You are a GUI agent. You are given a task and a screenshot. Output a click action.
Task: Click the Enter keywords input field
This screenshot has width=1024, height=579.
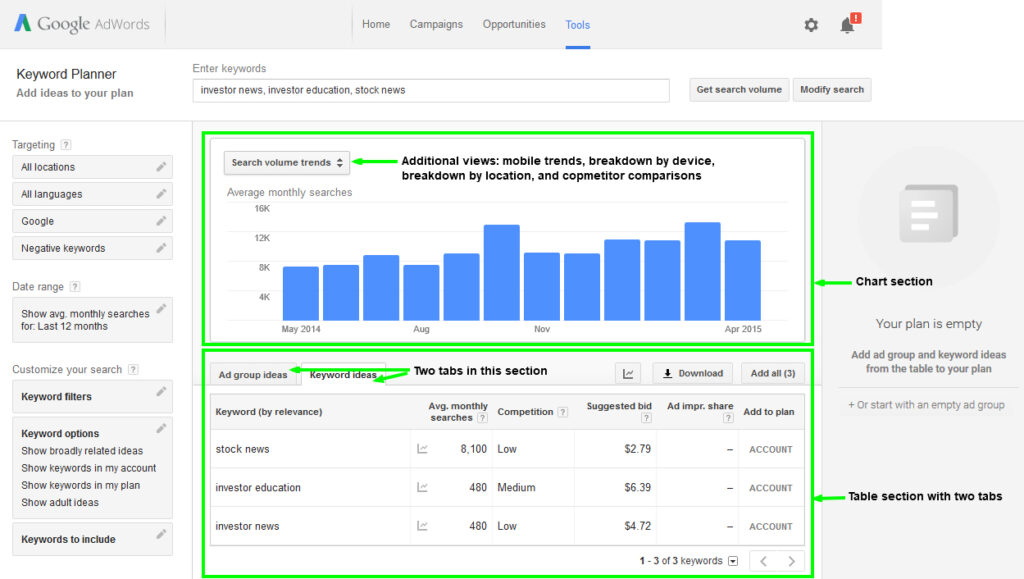coord(431,90)
